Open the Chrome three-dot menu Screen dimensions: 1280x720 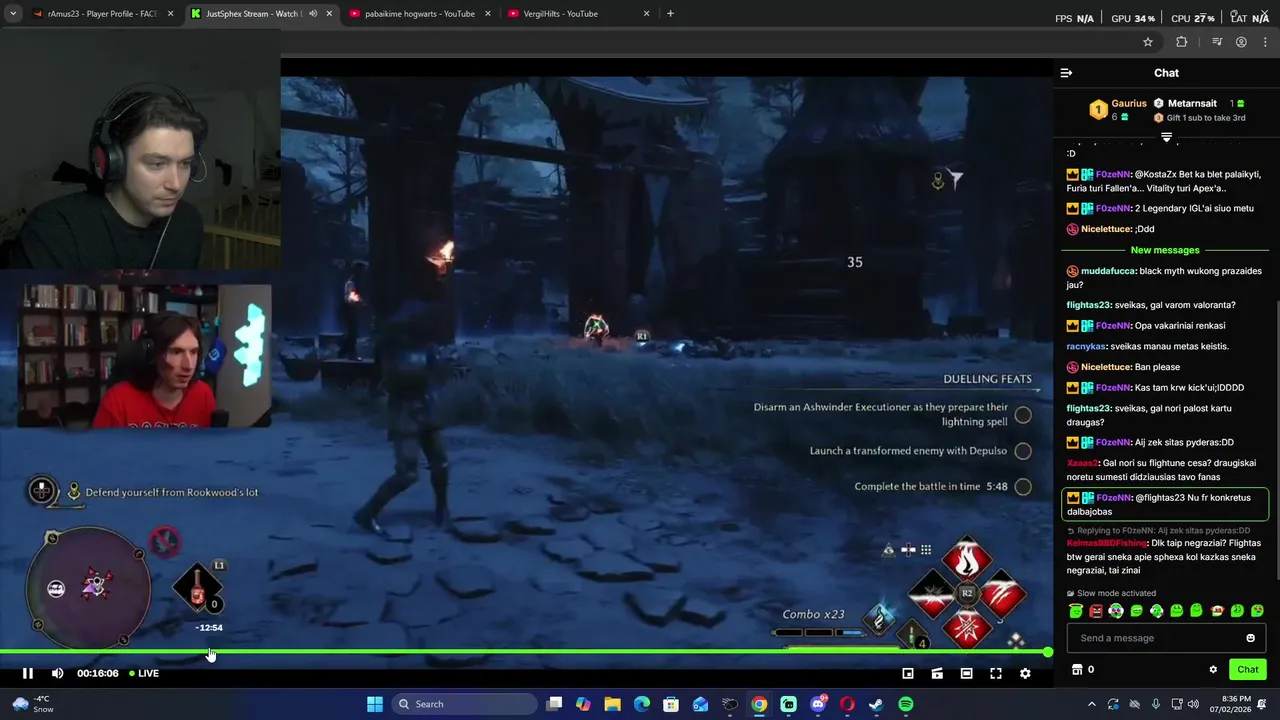coord(1265,42)
